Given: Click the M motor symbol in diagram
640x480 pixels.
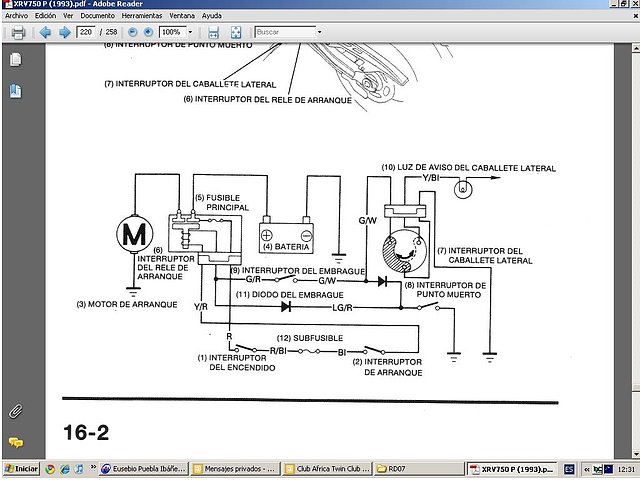Looking at the screenshot, I should tap(135, 234).
